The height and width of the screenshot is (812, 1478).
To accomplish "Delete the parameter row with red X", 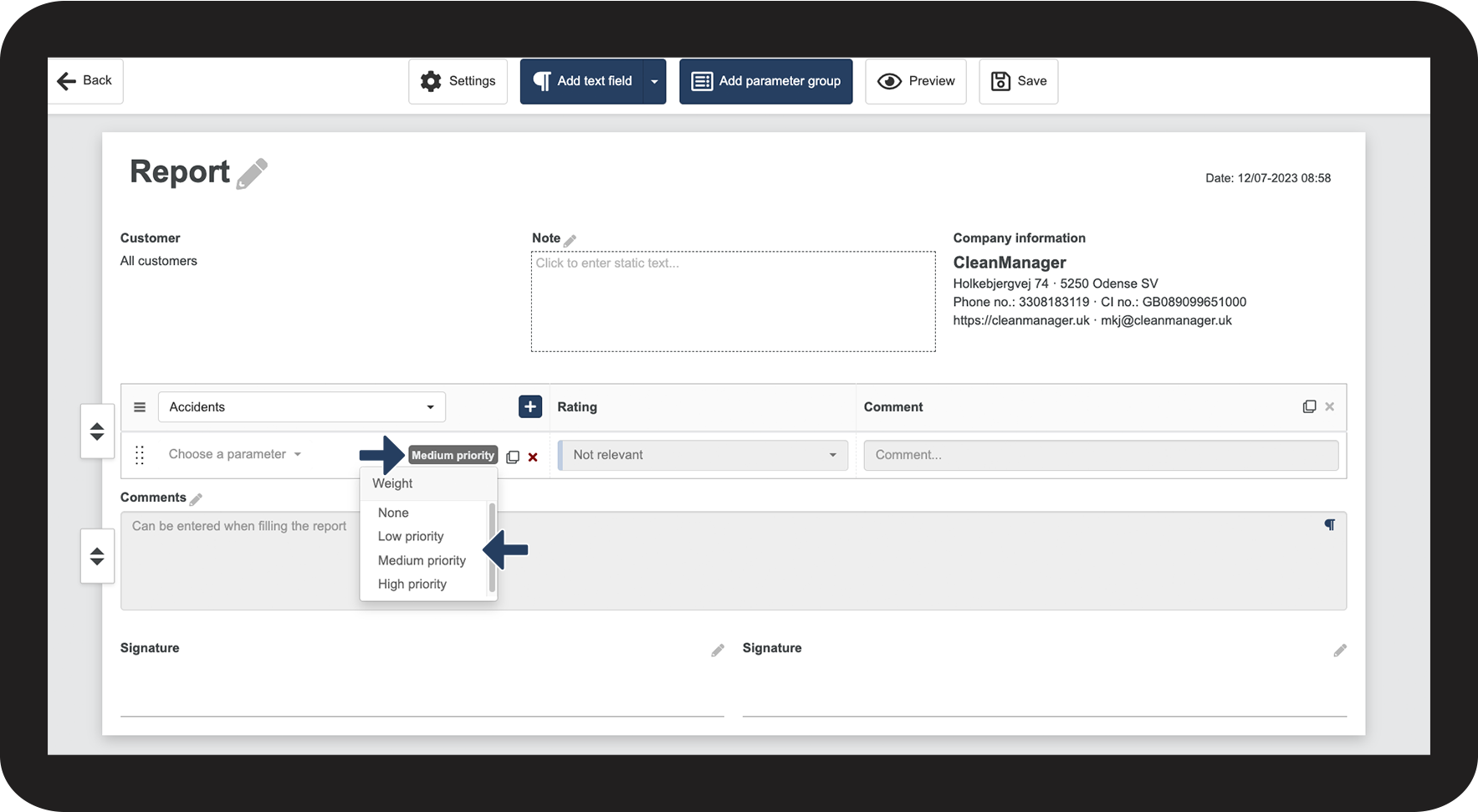I will tap(533, 457).
